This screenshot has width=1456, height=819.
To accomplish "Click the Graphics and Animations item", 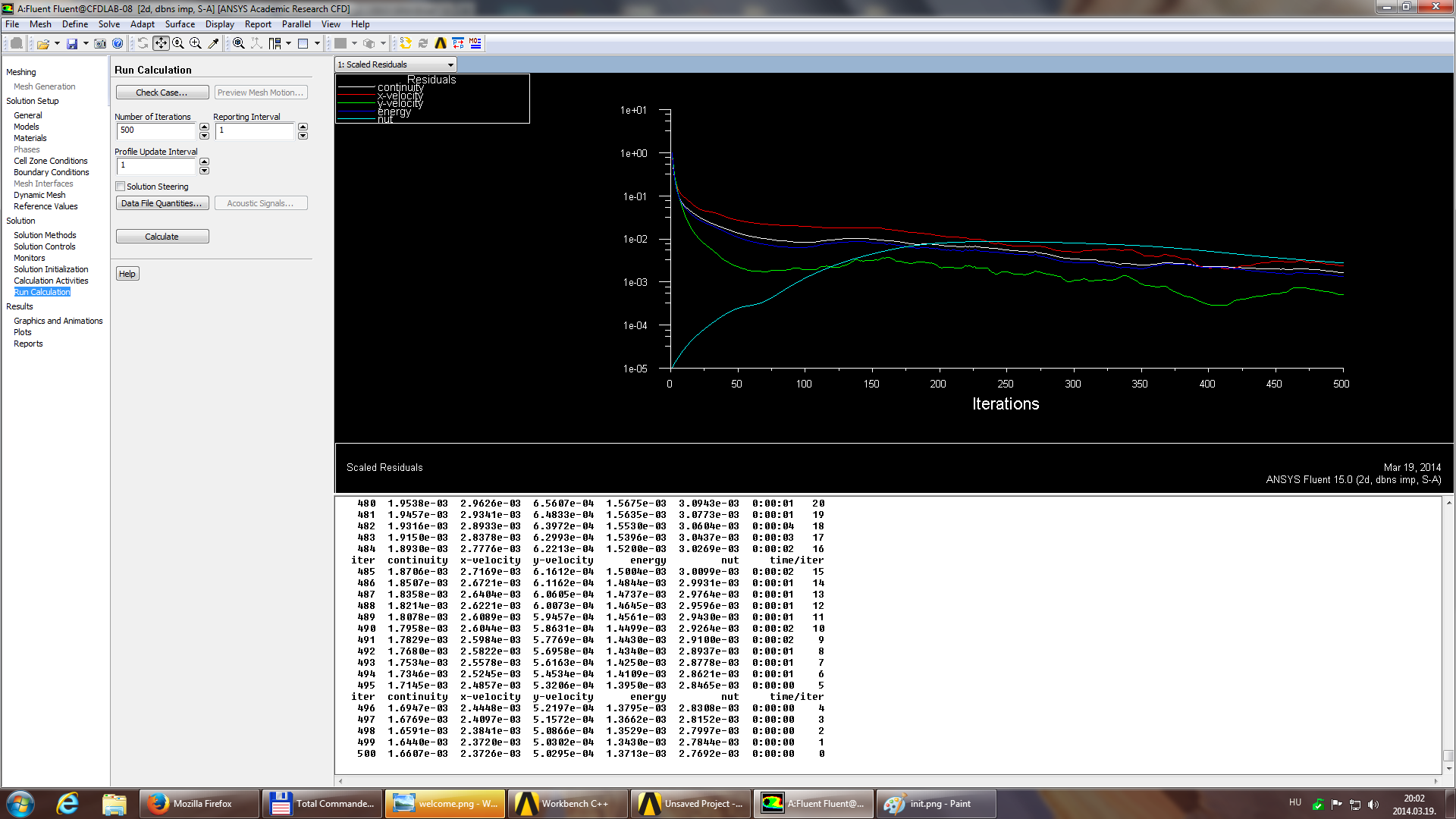I will click(x=58, y=320).
